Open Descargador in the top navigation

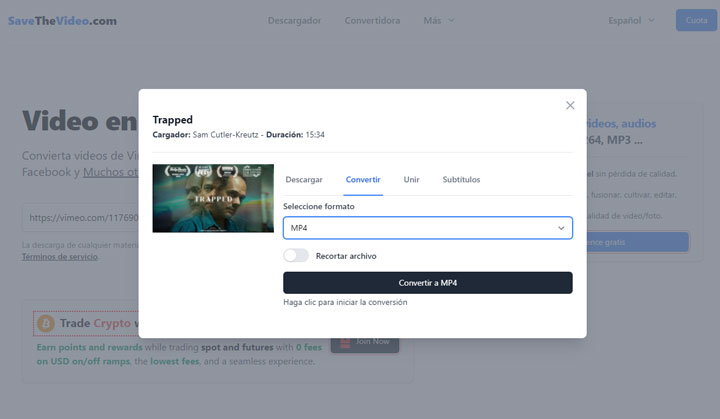tap(294, 21)
